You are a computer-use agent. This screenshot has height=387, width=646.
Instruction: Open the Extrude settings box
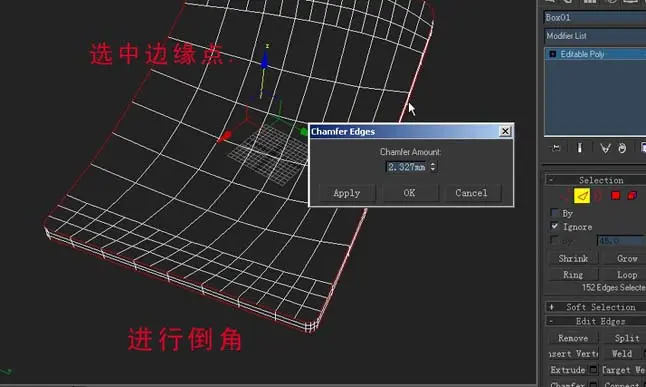click(593, 369)
